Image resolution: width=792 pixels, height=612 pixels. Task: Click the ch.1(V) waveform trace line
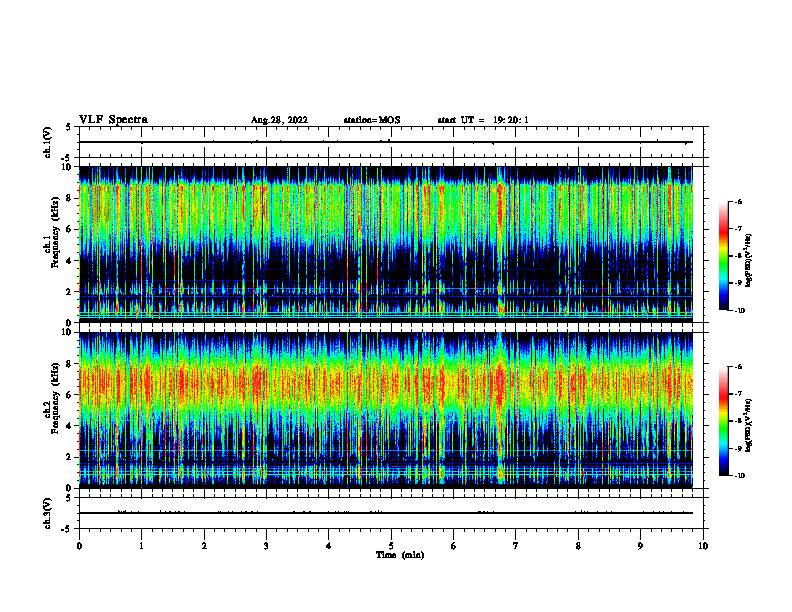(x=386, y=142)
